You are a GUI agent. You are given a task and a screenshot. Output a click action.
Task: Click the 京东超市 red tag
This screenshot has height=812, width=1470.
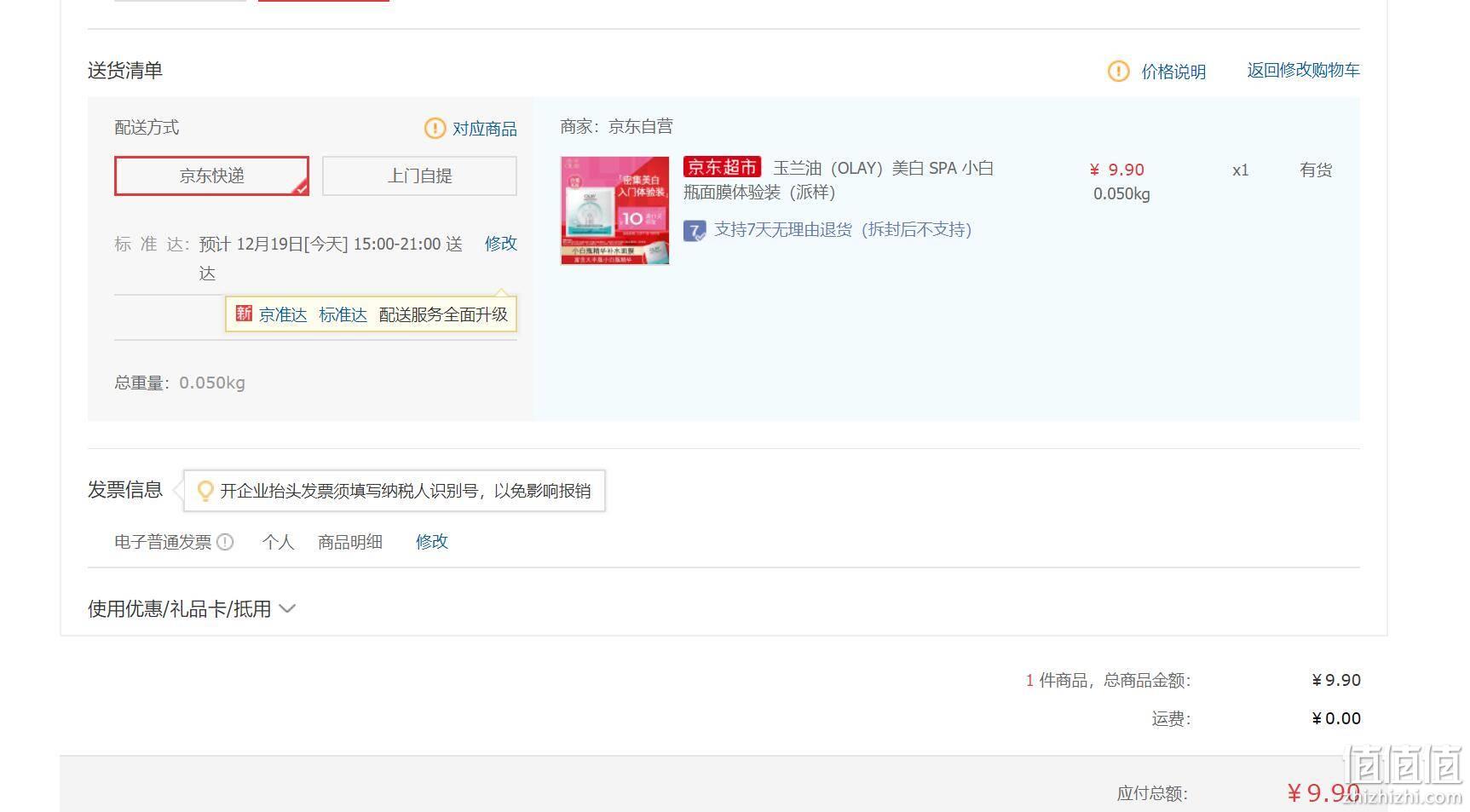[x=722, y=167]
